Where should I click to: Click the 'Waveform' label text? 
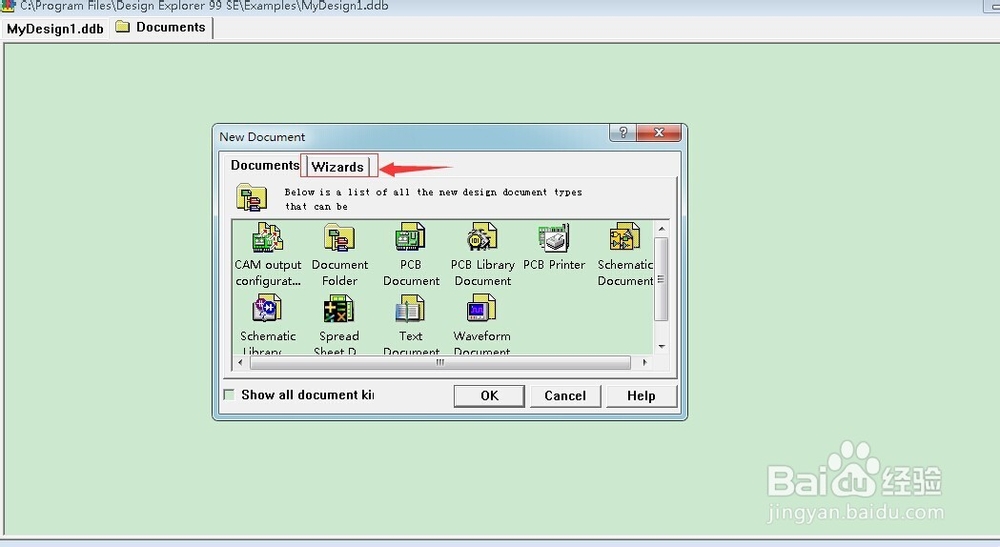click(x=482, y=336)
